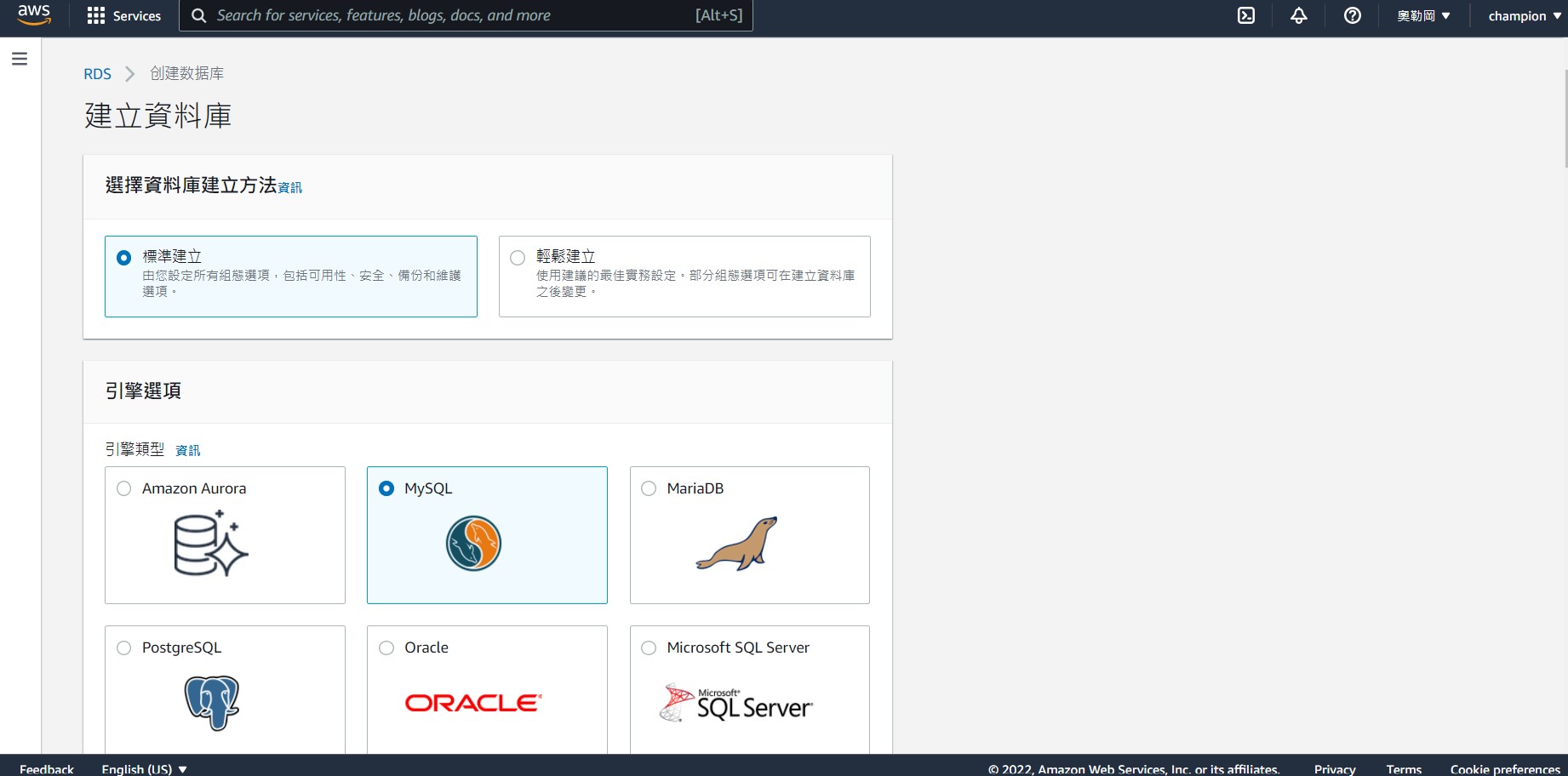1568x776 pixels.
Task: Open the Terms link
Action: [x=1404, y=768]
